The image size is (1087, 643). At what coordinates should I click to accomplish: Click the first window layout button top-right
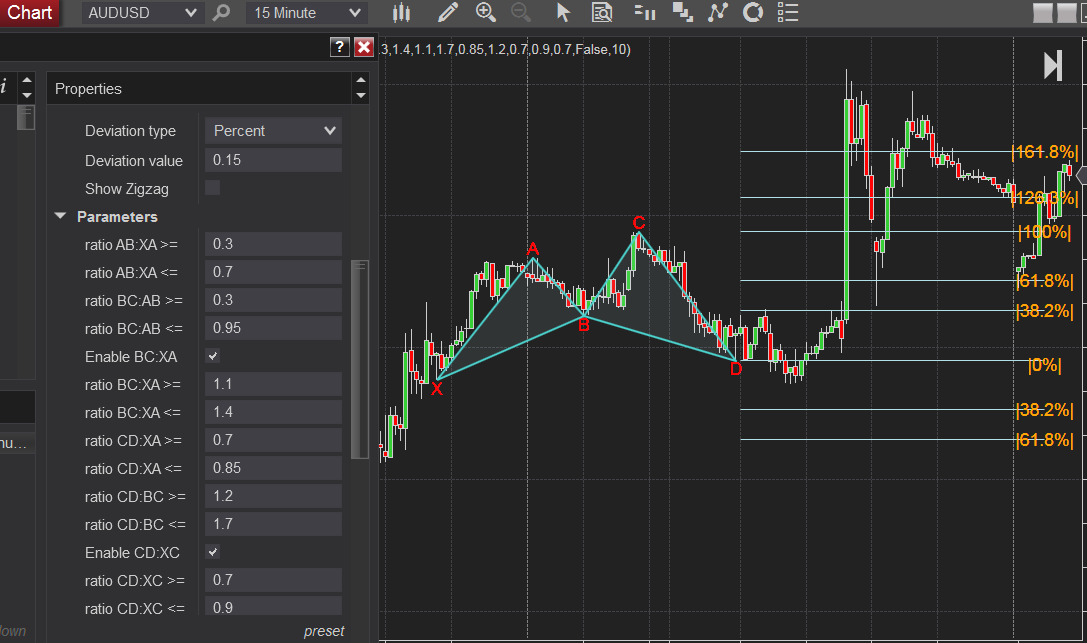point(1043,12)
